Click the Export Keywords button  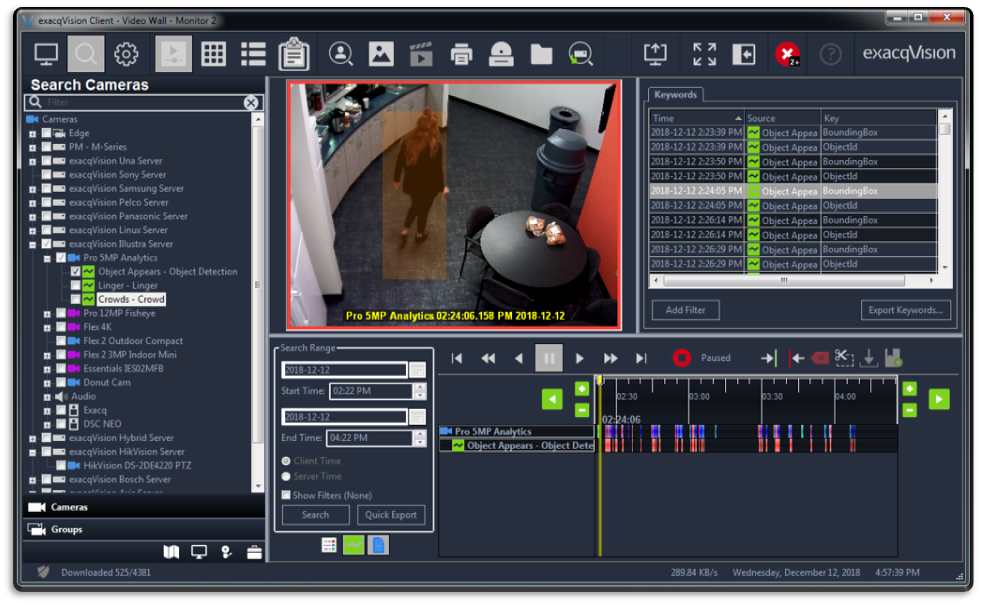pyautogui.click(x=905, y=310)
